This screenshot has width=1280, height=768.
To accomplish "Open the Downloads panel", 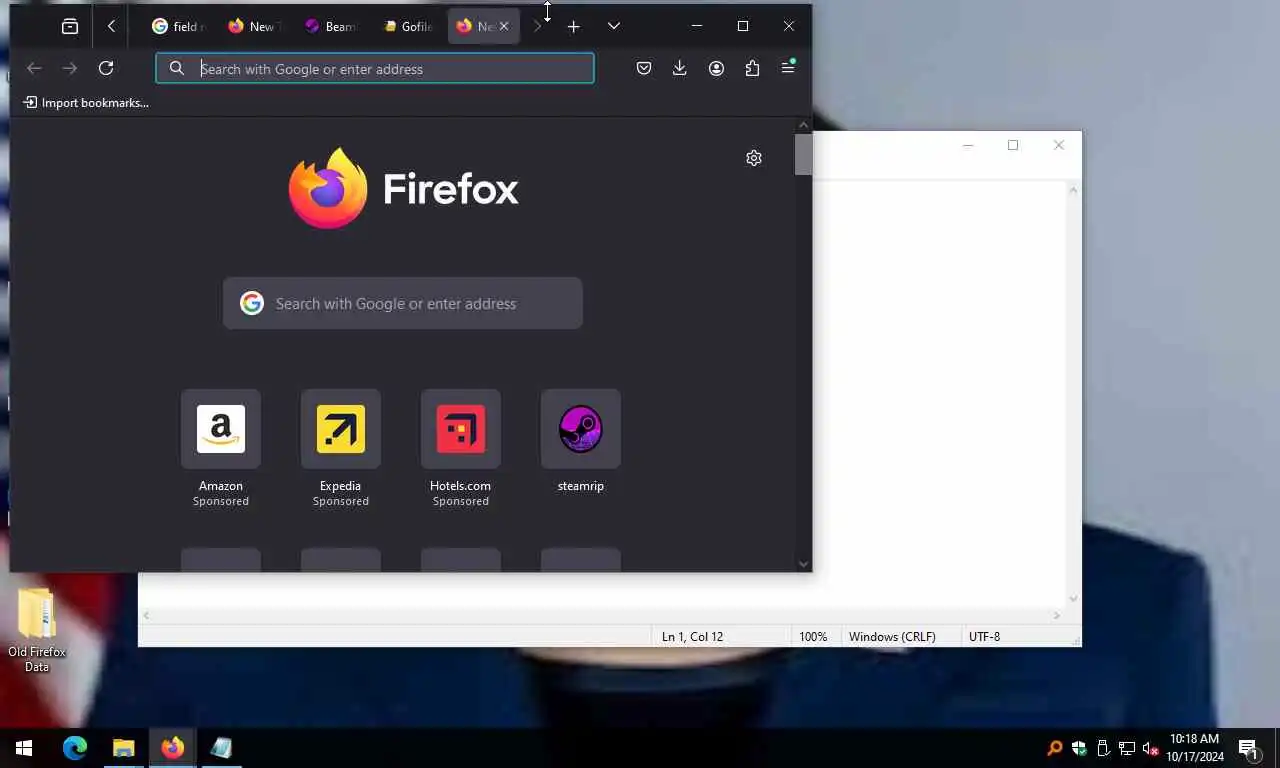I will tap(680, 68).
